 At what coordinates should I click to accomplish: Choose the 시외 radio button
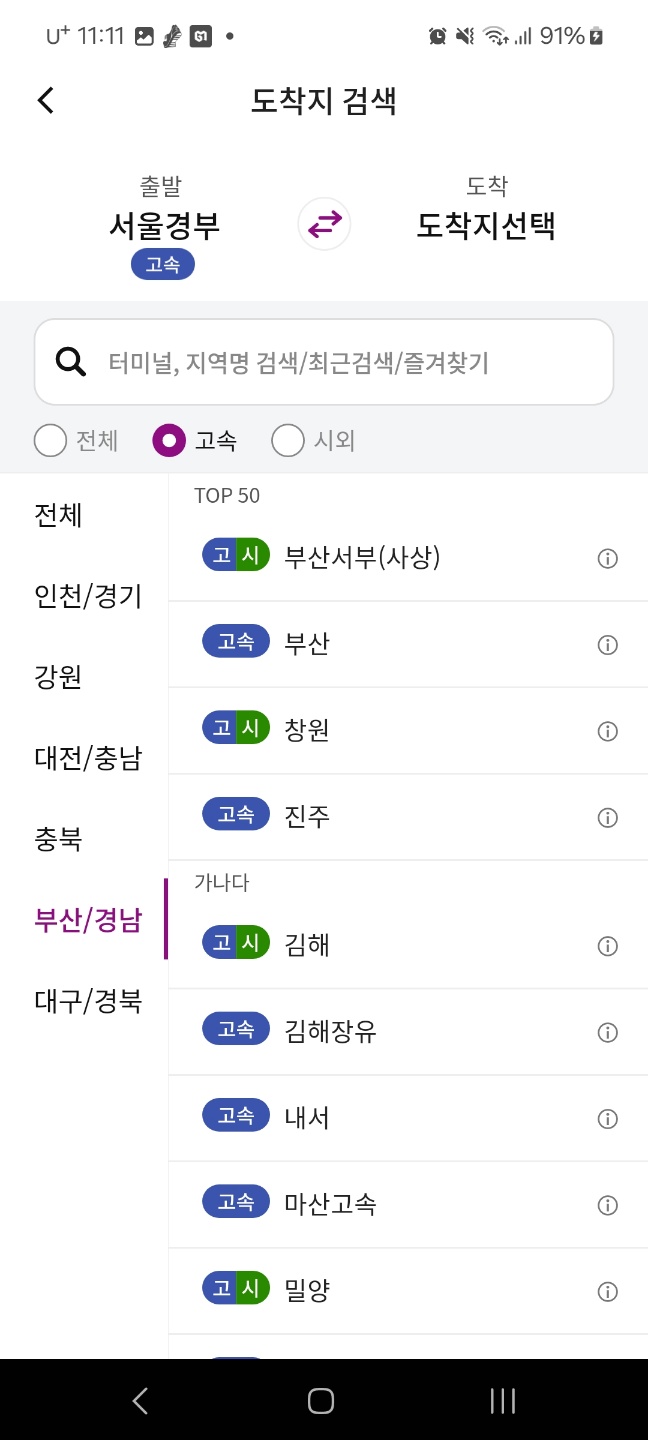tap(288, 440)
